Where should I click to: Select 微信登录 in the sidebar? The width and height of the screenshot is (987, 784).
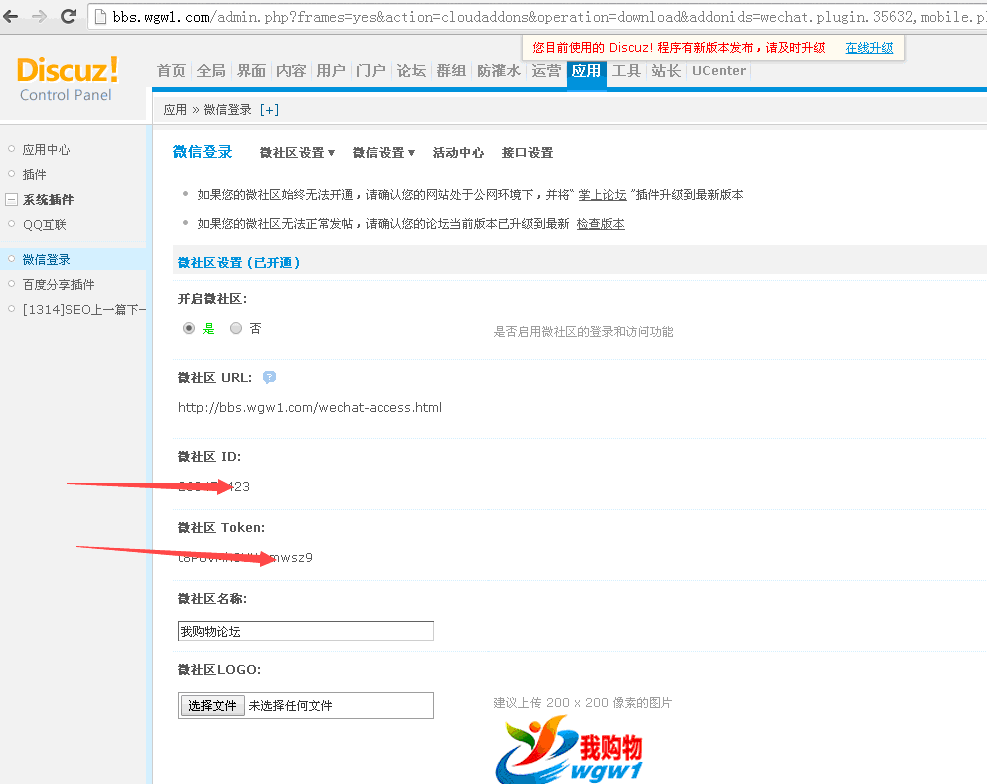tap(47, 259)
